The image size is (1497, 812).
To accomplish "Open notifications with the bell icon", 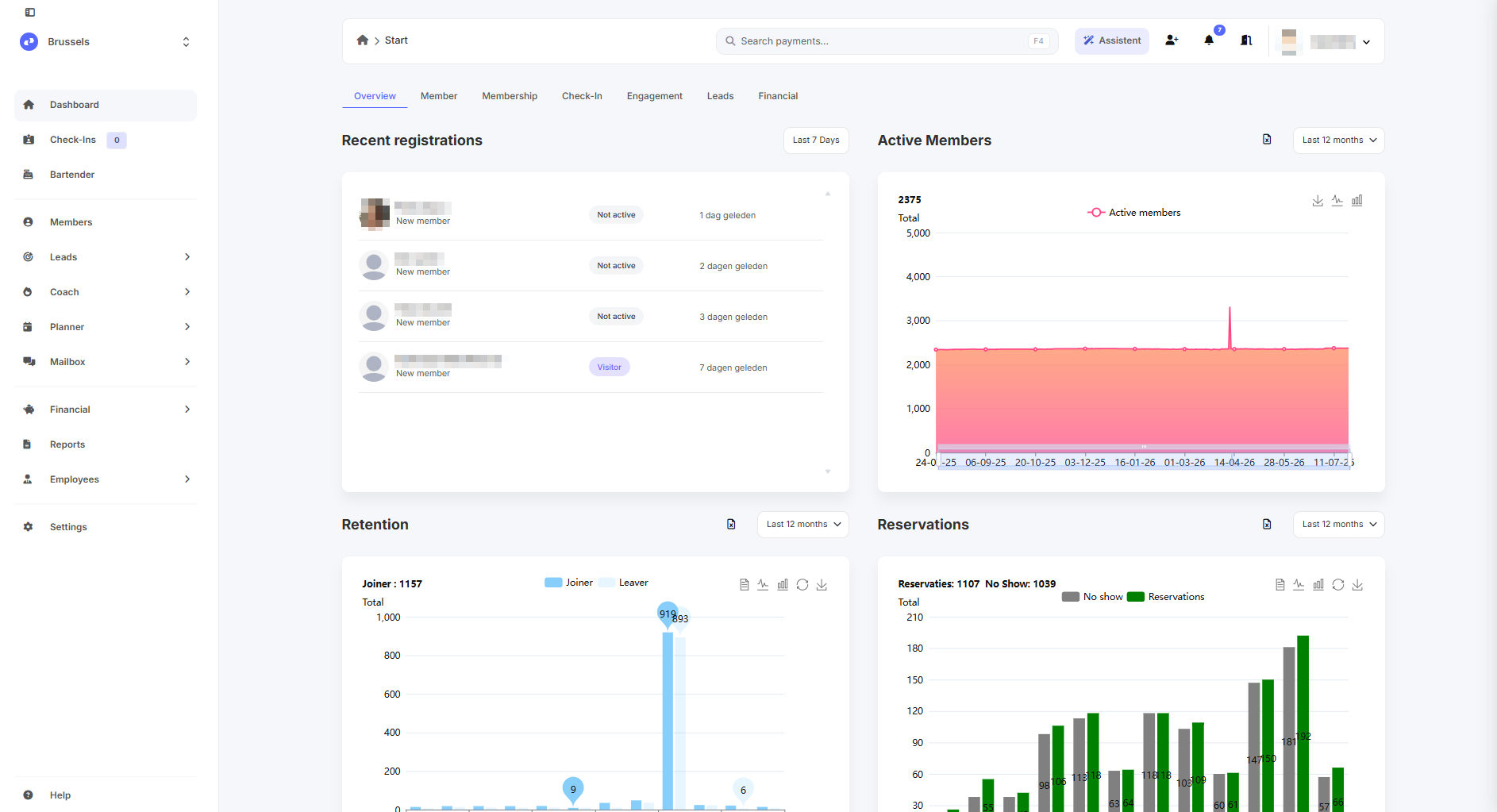I will click(x=1209, y=40).
